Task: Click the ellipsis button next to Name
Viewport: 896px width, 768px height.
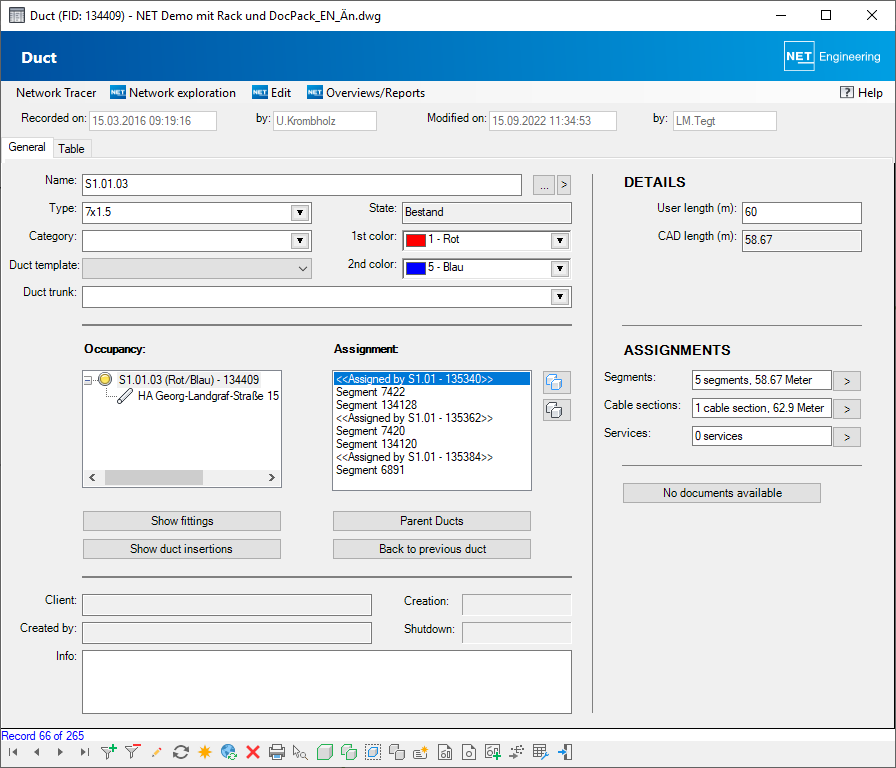Action: 544,185
